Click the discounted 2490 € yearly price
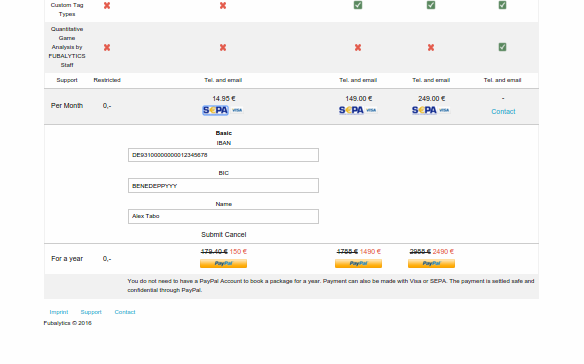The image size is (584, 364). pyautogui.click(x=443, y=252)
